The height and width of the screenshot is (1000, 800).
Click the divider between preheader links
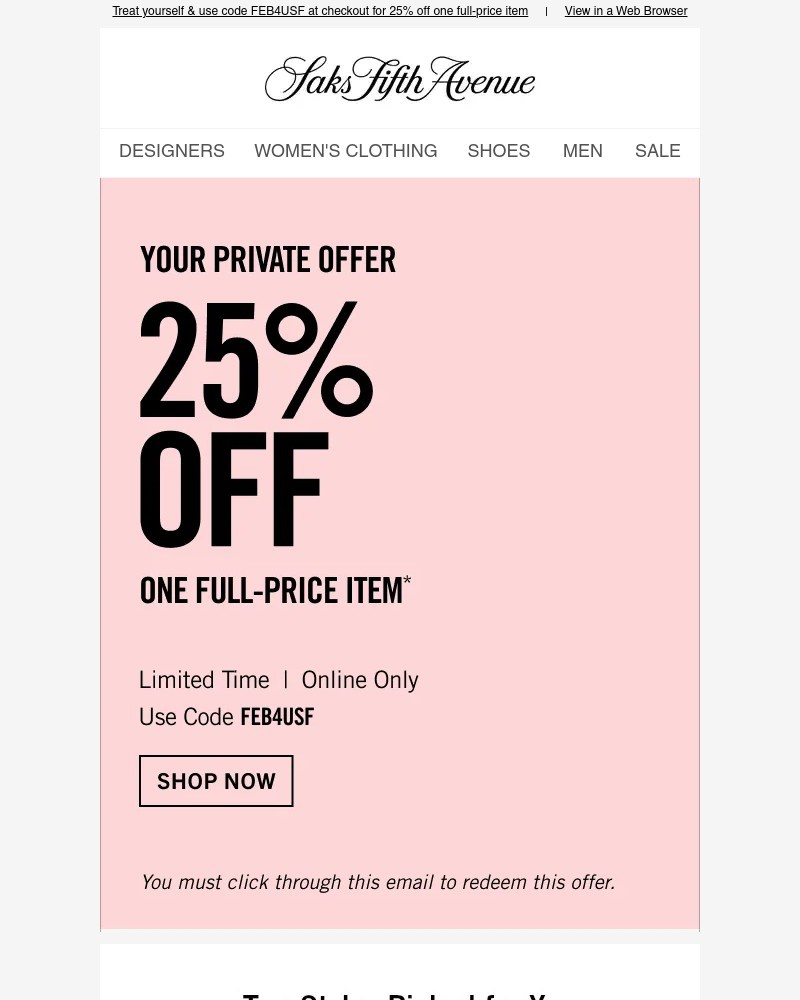[x=546, y=11]
